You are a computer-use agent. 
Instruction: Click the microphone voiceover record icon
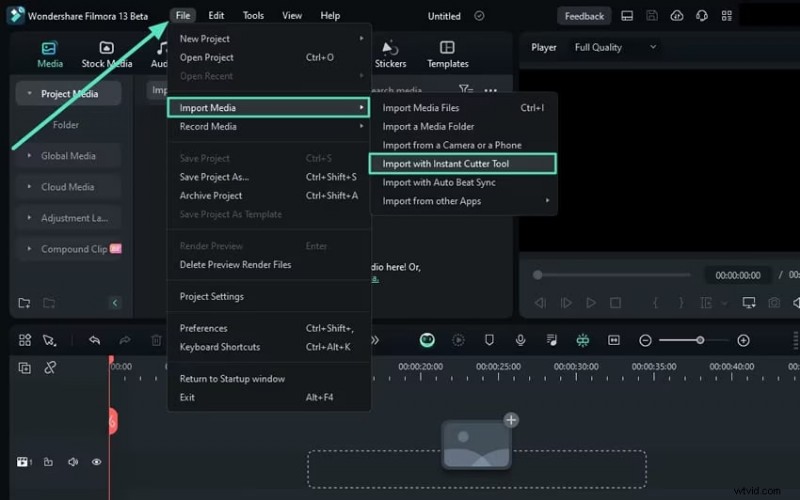[520, 340]
